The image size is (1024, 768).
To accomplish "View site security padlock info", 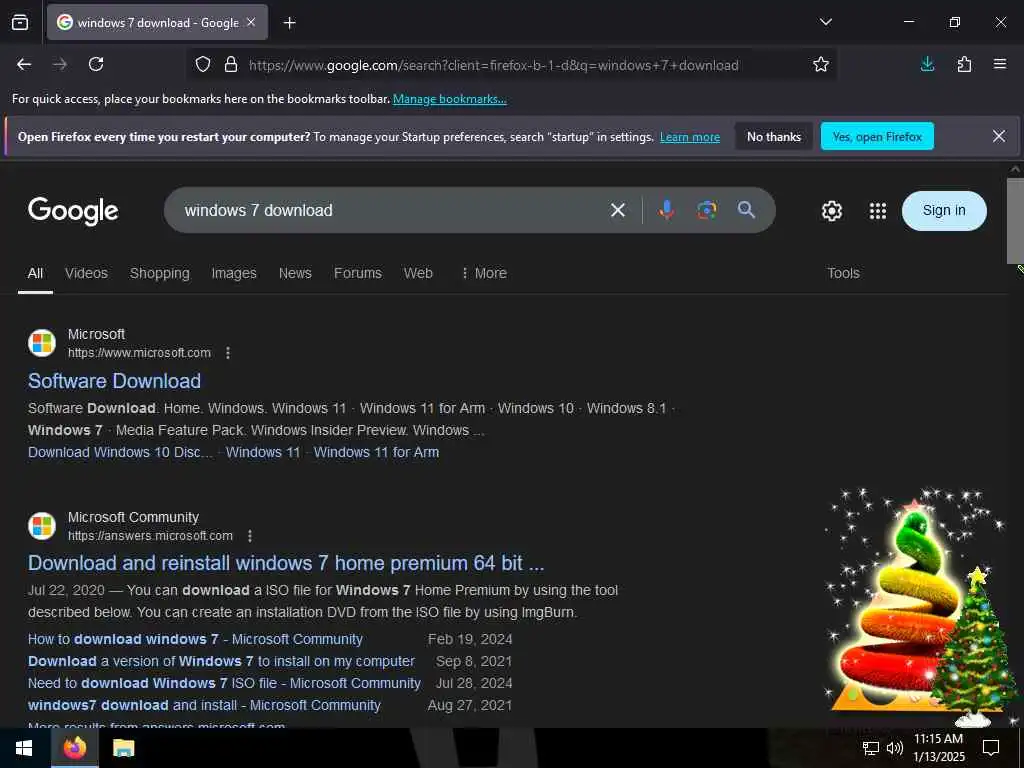I will click(x=231, y=65).
